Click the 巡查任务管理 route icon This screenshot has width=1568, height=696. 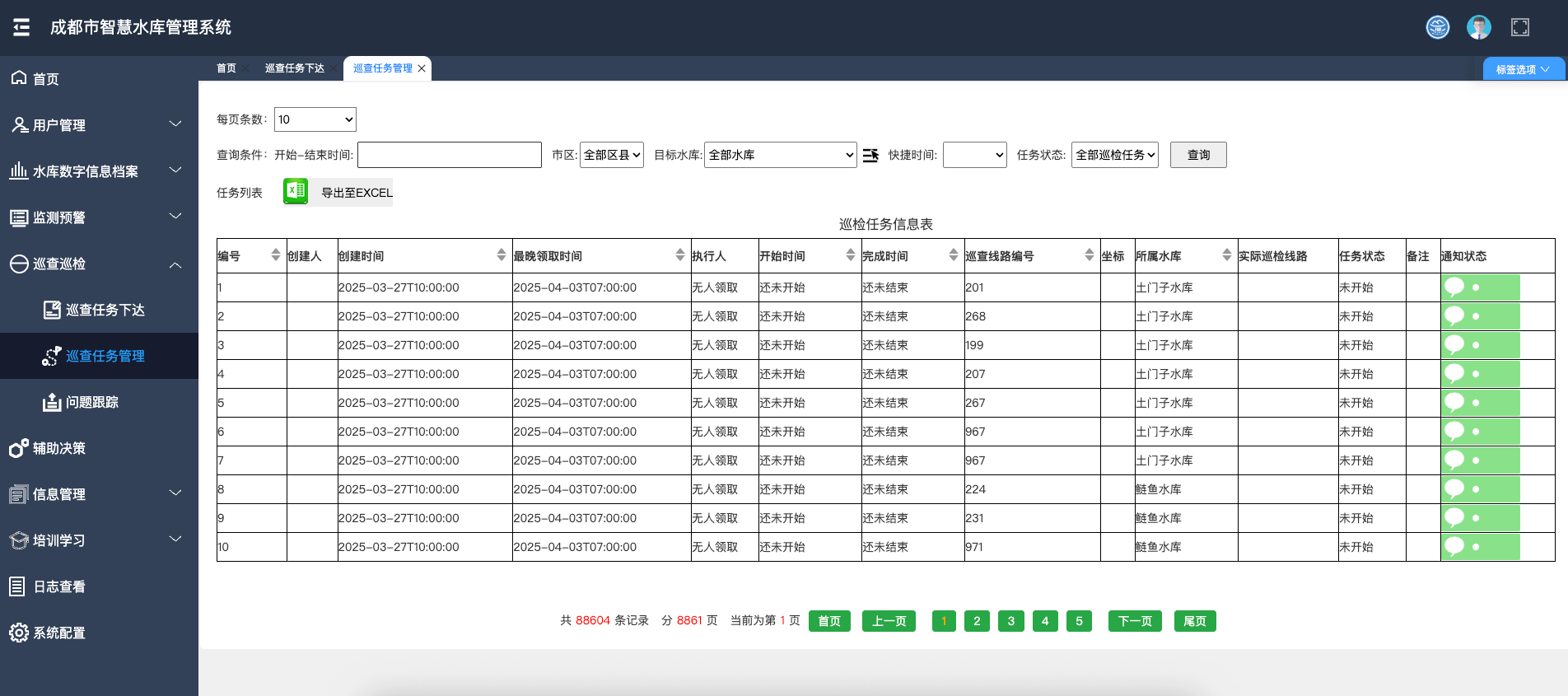52,356
